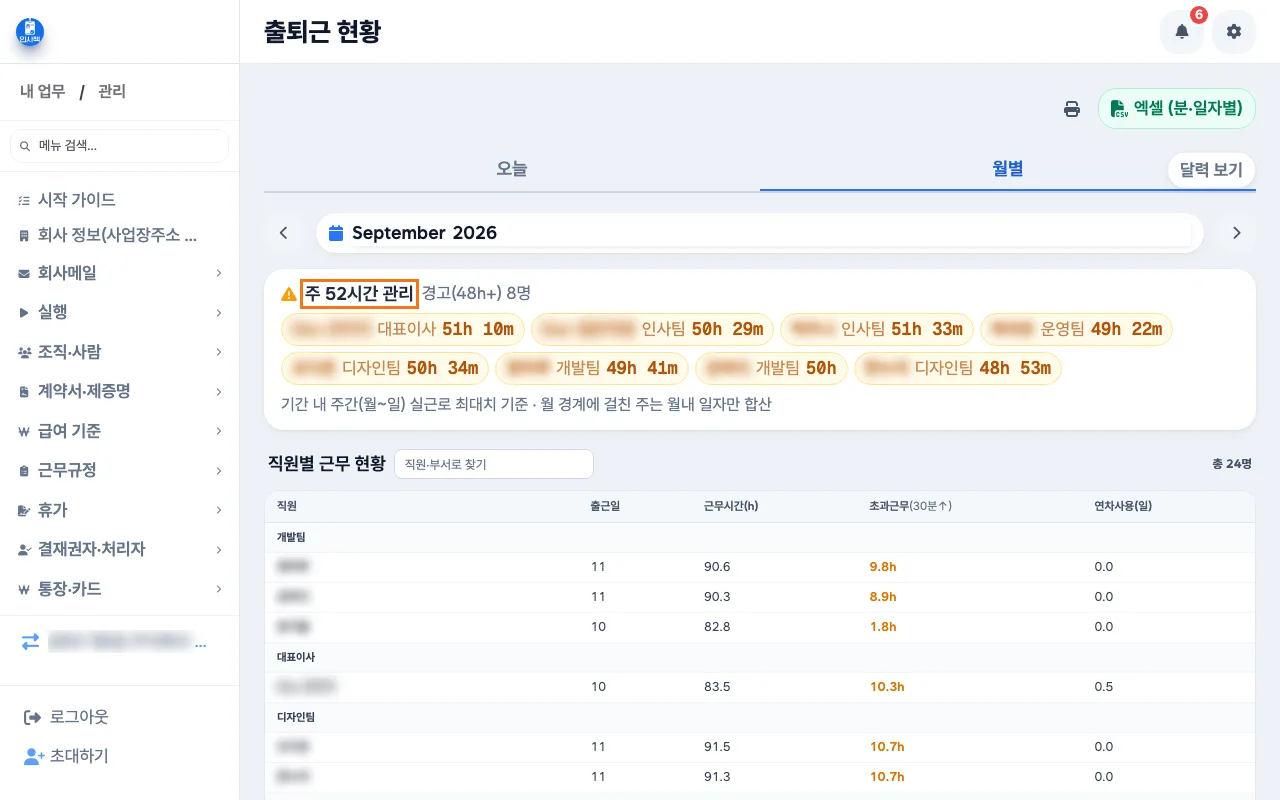Click the 초대하기 add-person icon
Image resolution: width=1280 pixels, height=800 pixels.
click(33, 756)
